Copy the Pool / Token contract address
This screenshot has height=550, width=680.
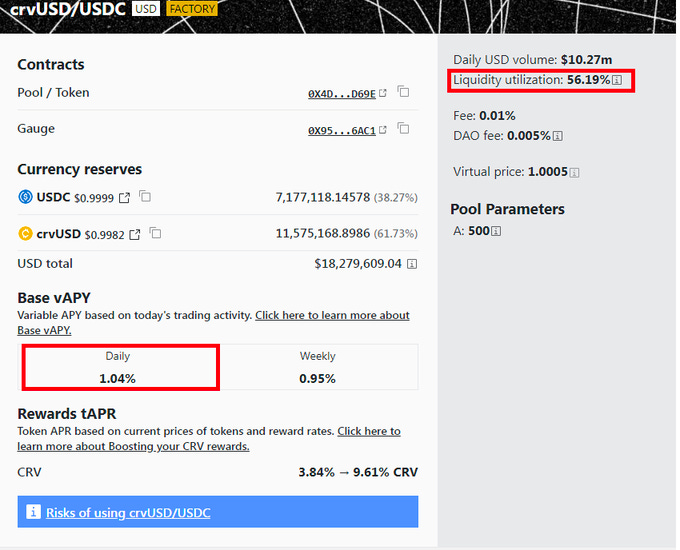[x=403, y=92]
